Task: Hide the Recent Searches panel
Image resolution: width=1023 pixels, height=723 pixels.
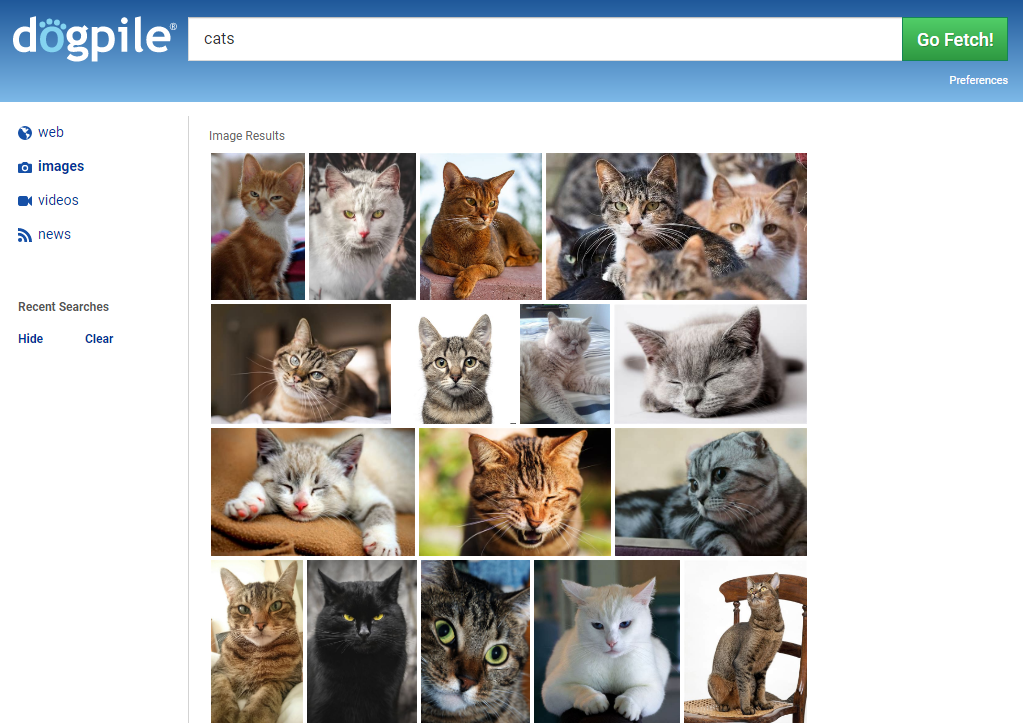Action: tap(30, 339)
